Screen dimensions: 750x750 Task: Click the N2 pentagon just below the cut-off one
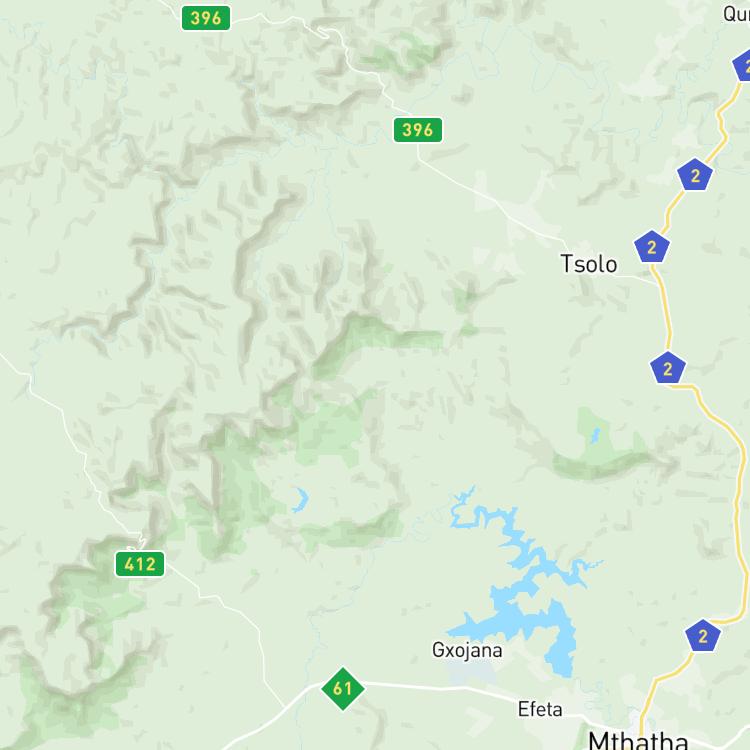pyautogui.click(x=695, y=175)
